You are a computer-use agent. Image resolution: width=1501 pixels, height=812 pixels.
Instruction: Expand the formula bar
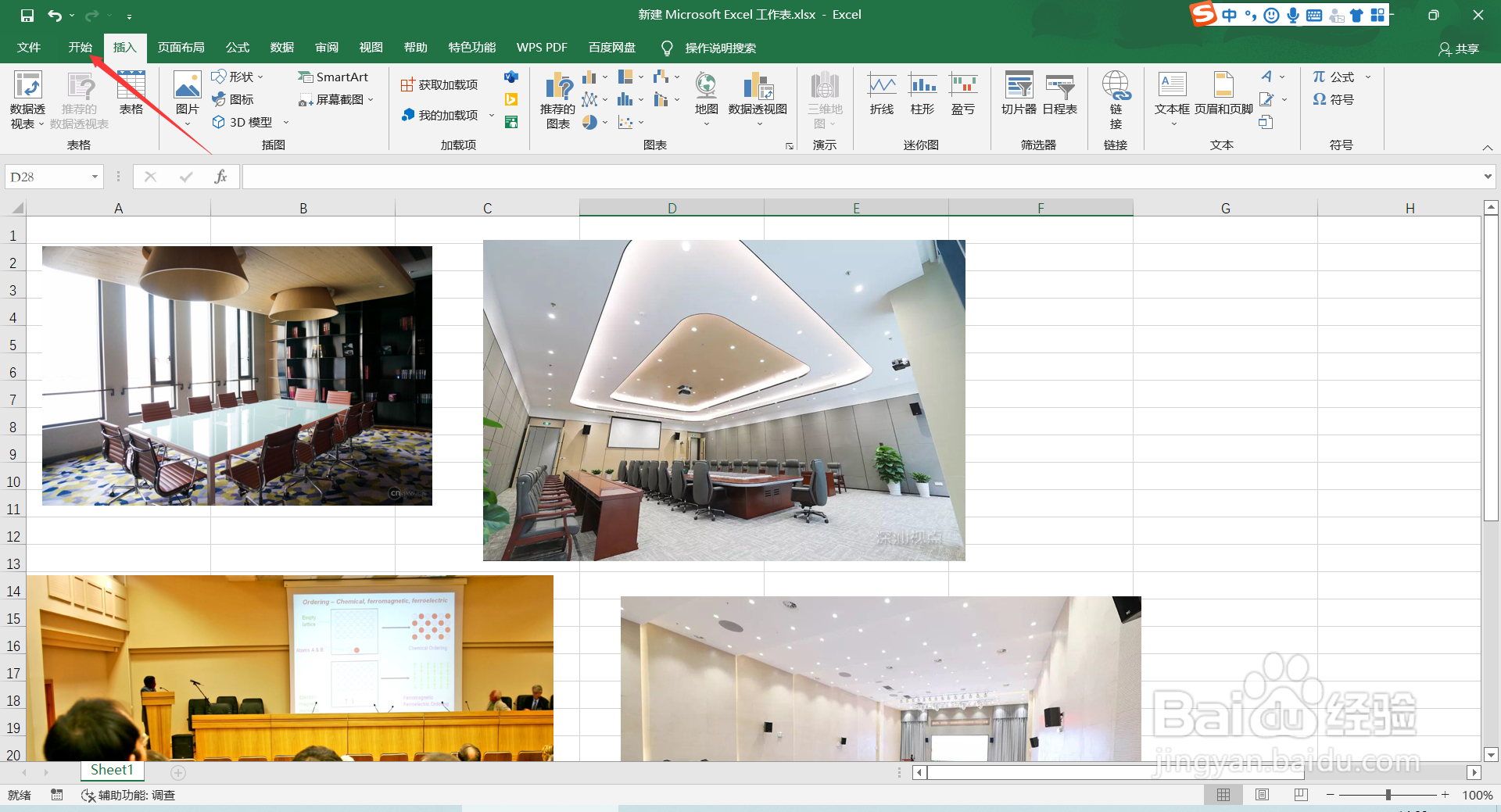[x=1487, y=177]
